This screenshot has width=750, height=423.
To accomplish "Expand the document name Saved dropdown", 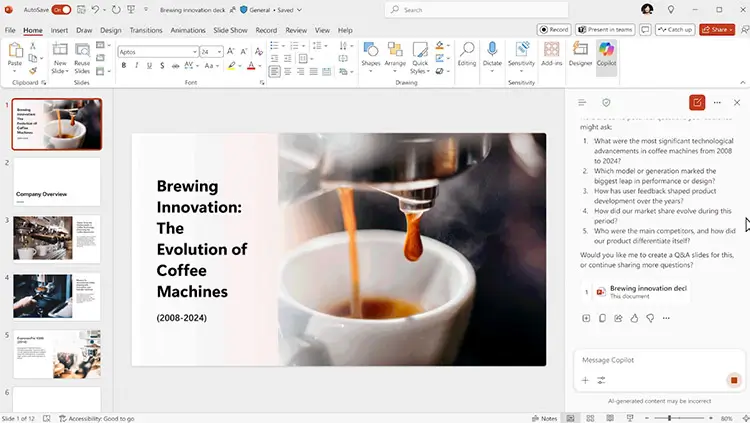I will 299,10.
